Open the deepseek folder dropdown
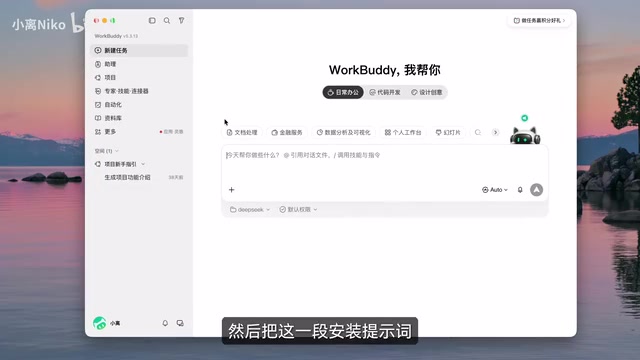This screenshot has height=360, width=640. click(250, 209)
